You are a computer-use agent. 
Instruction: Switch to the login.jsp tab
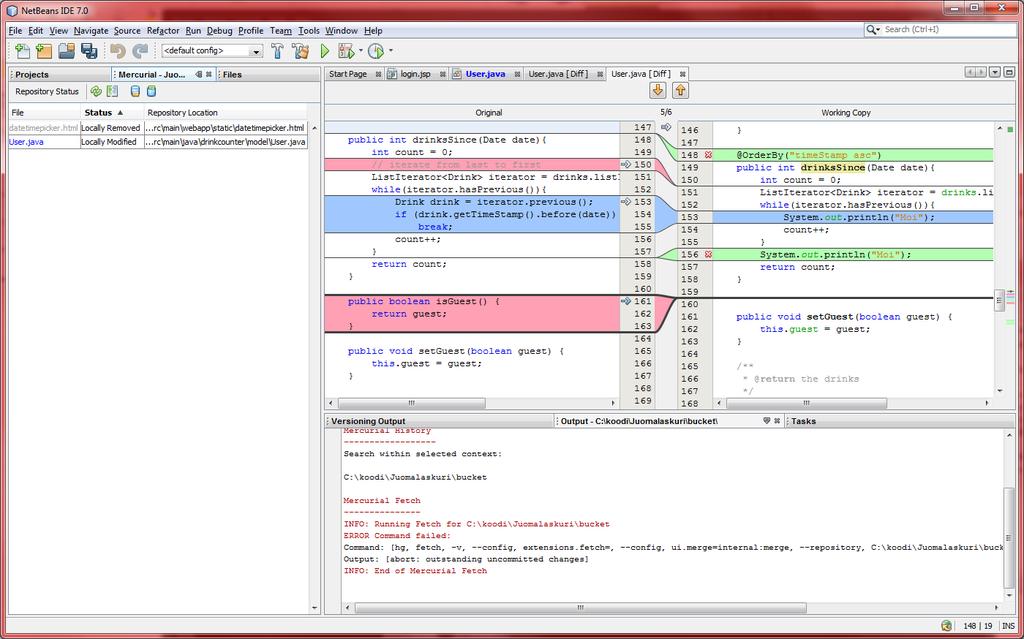[x=415, y=74]
